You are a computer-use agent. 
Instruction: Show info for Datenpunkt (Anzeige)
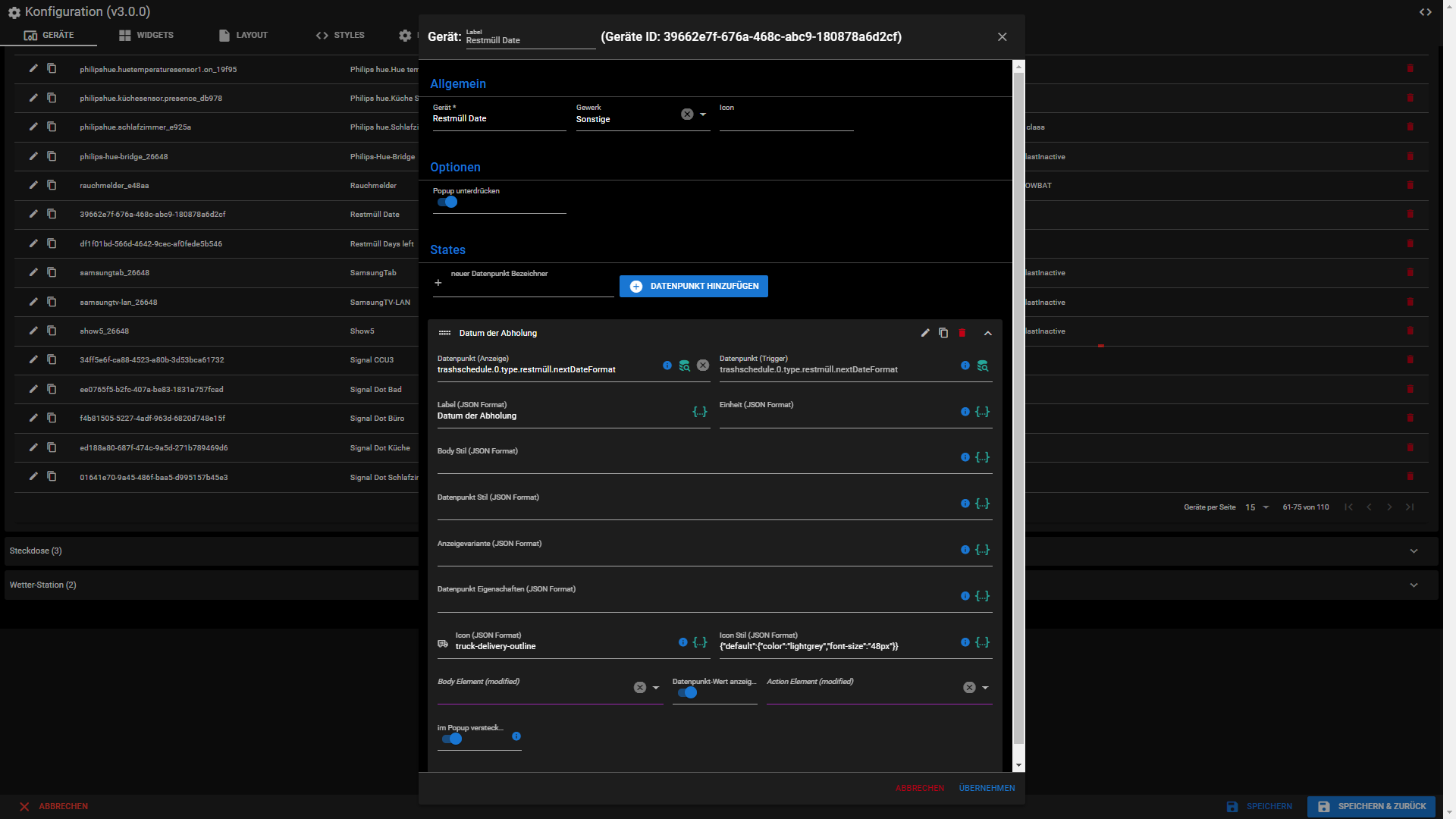667,366
